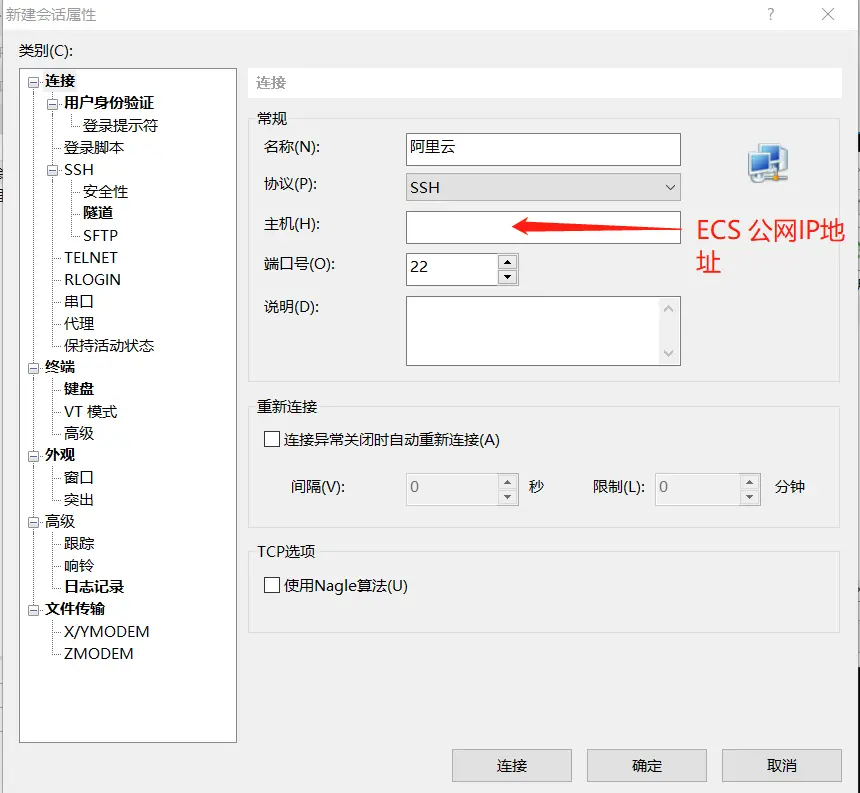
Task: Click the session computer icon
Action: pos(768,163)
